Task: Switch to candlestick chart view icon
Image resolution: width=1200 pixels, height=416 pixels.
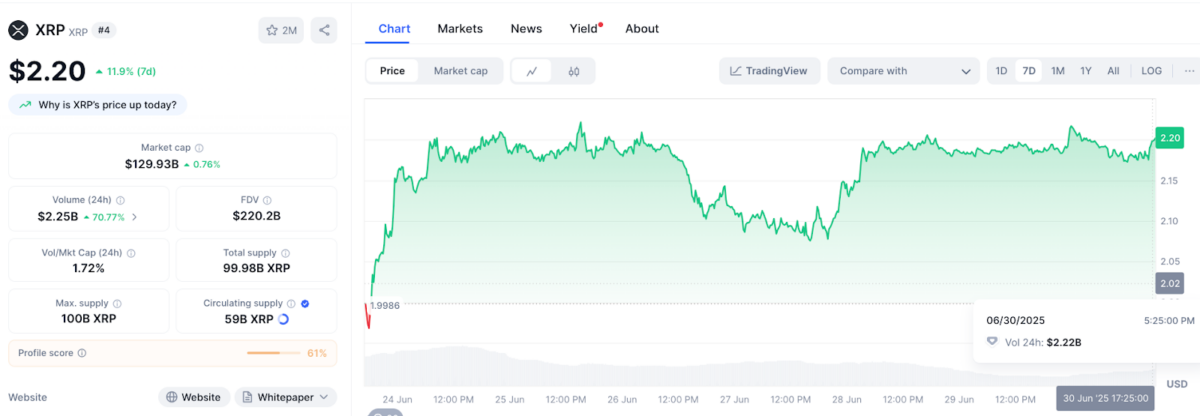Action: (574, 71)
